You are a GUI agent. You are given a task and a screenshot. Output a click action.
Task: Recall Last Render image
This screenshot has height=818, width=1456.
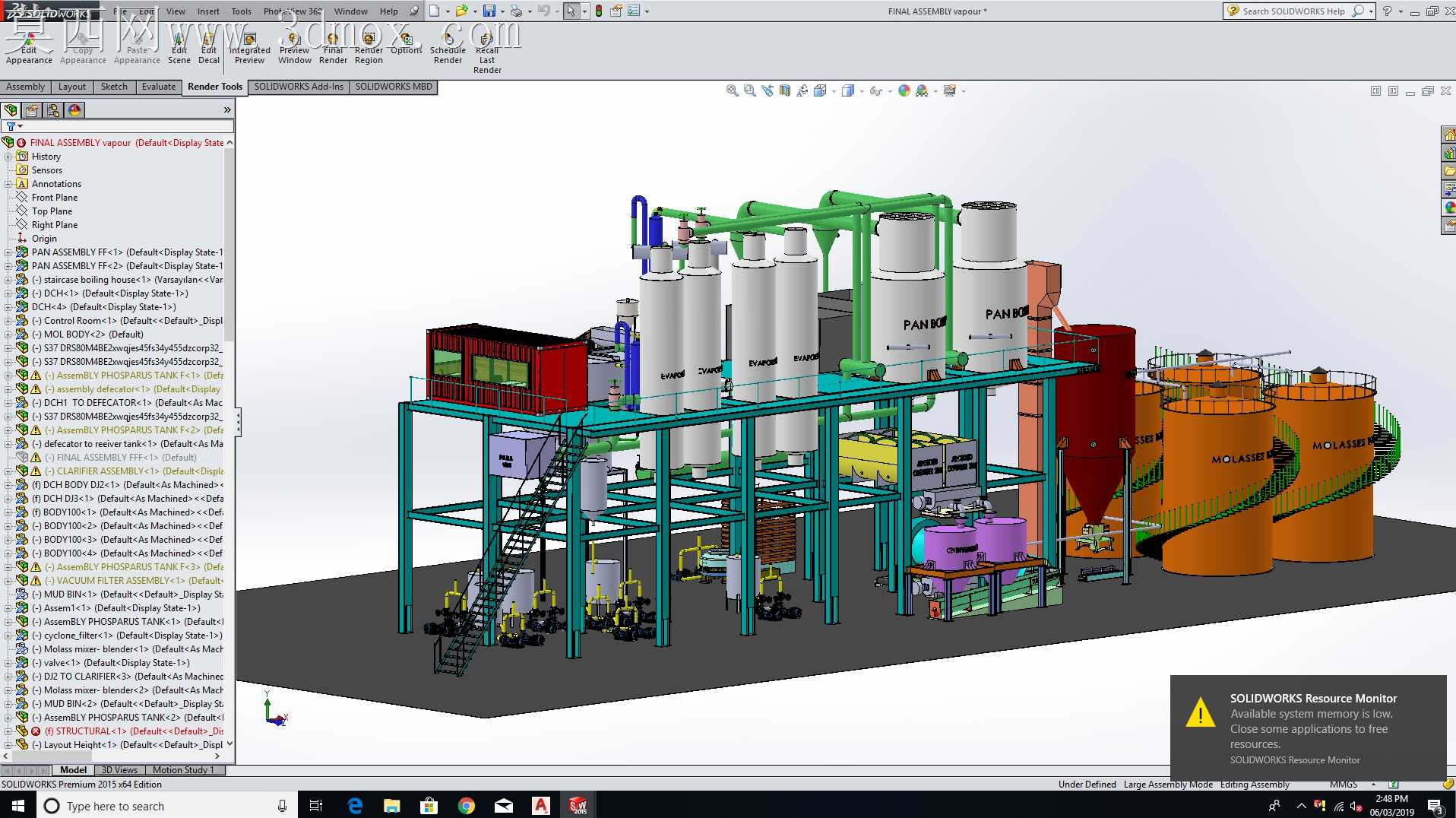click(x=487, y=52)
